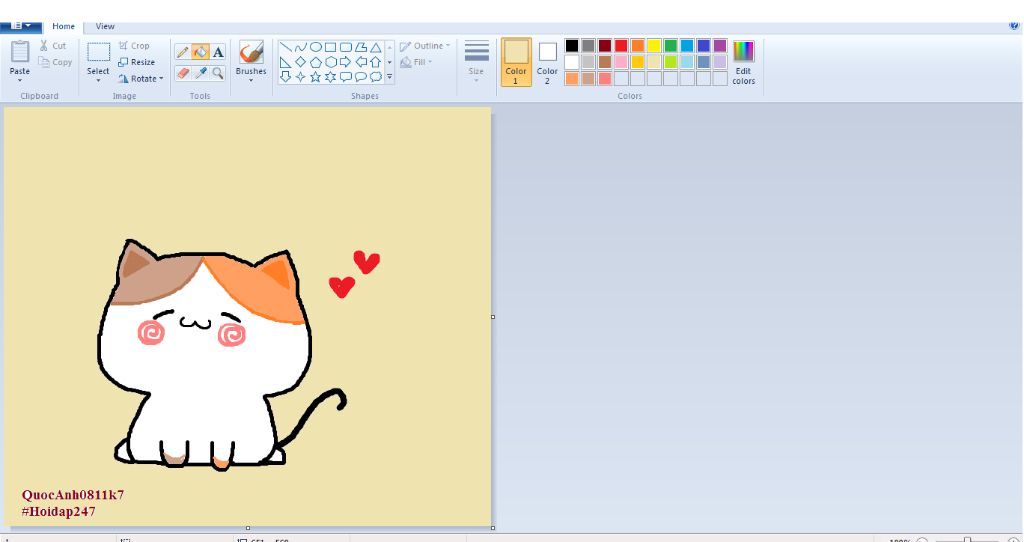Image resolution: width=1024 pixels, height=542 pixels.
Task: Choose the Five-point star shape
Action: 315,77
